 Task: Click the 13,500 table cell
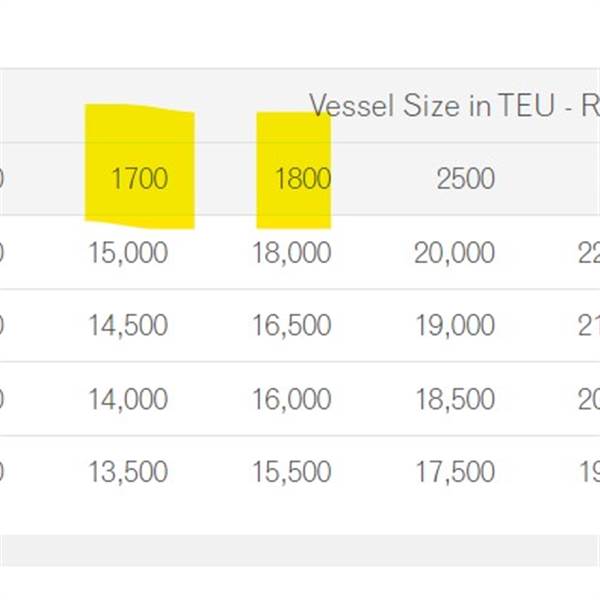[x=128, y=472]
